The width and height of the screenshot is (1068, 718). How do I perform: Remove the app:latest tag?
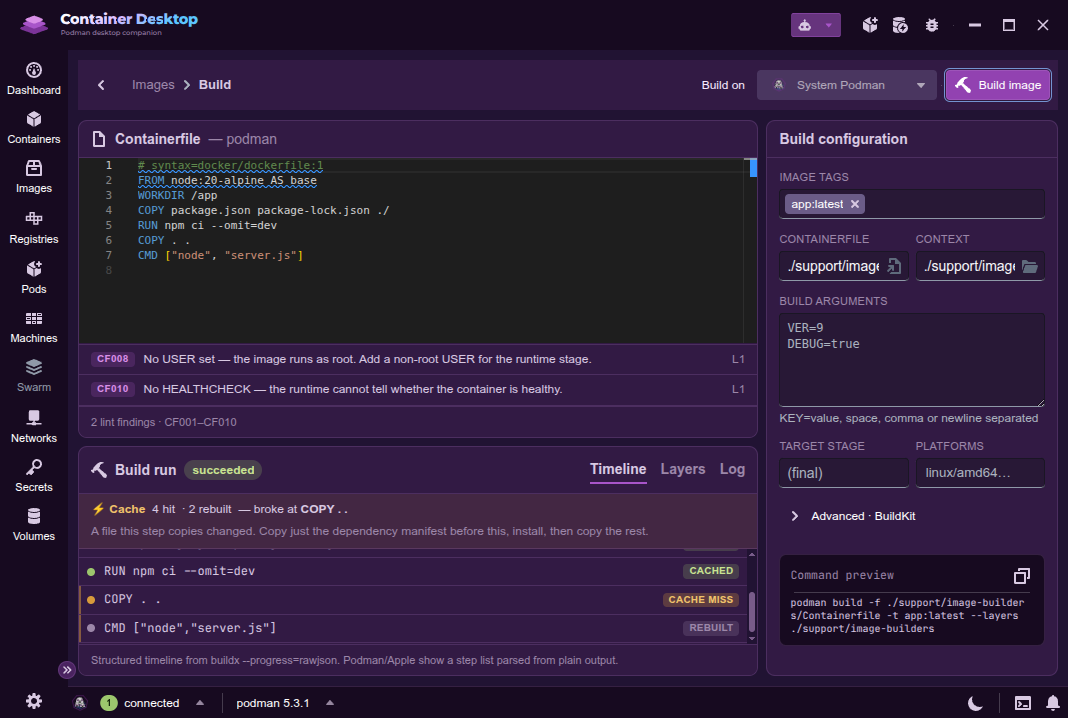855,204
